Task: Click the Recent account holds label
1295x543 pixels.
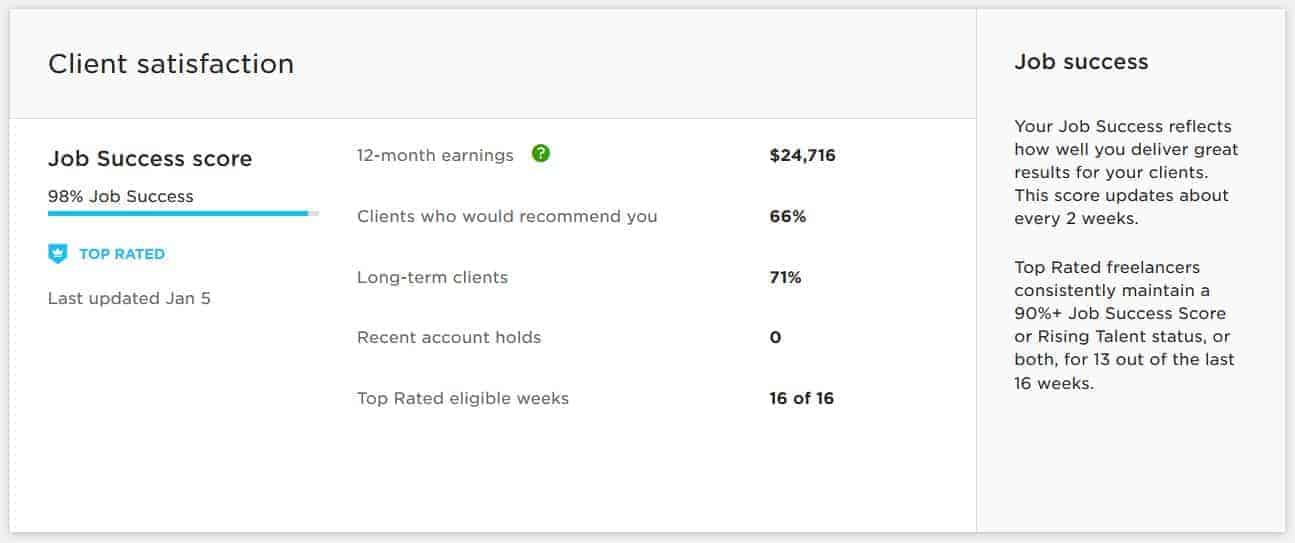Action: point(449,337)
